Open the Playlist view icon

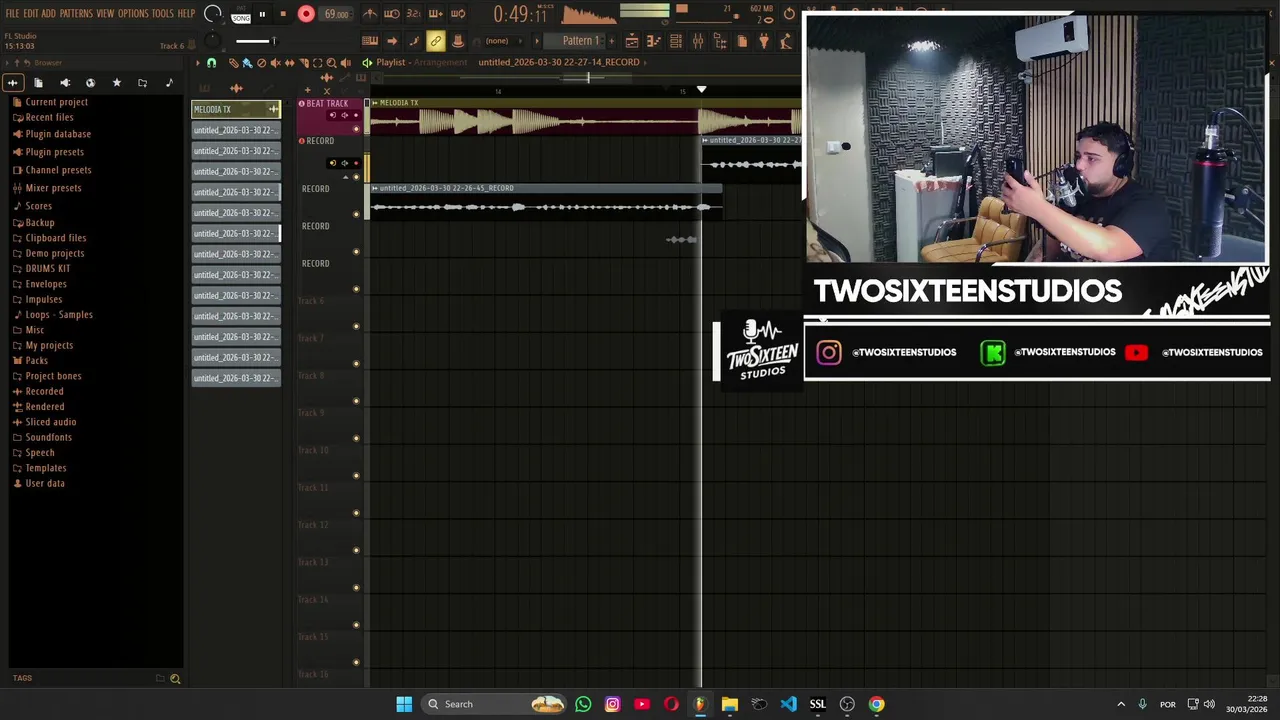tap(632, 41)
